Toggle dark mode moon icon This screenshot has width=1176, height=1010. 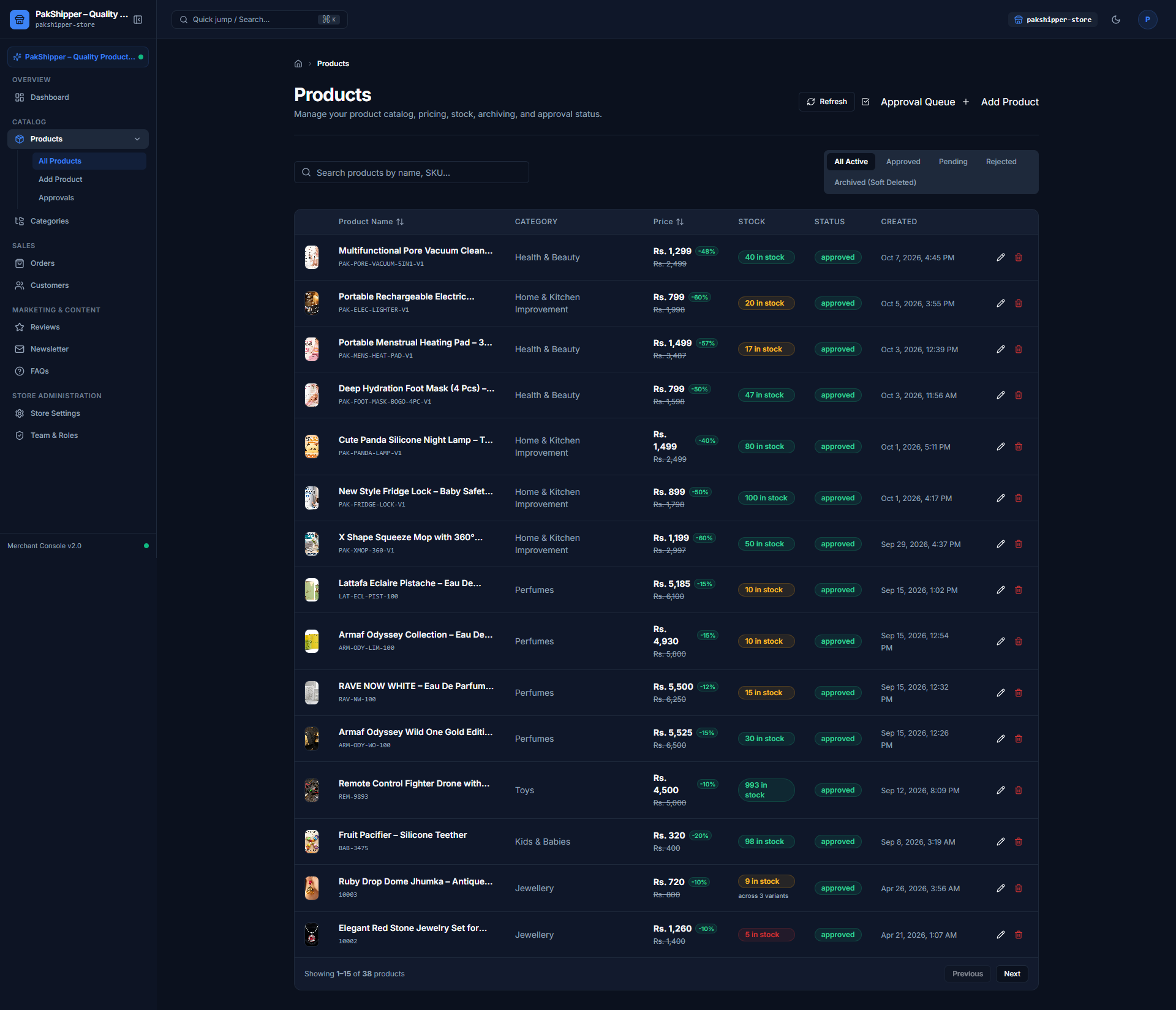1116,20
